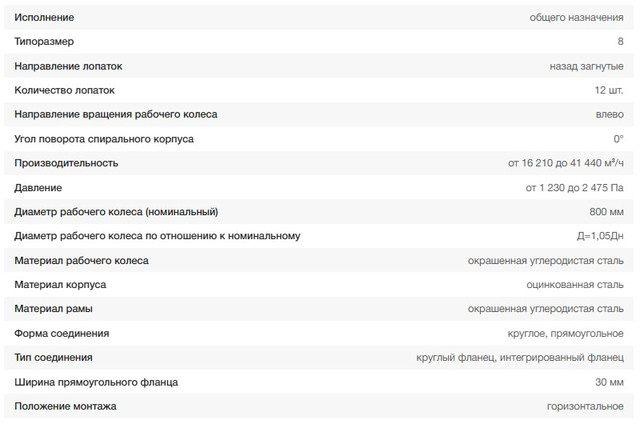Click the "800 мм" wheel diameter value

[607, 211]
